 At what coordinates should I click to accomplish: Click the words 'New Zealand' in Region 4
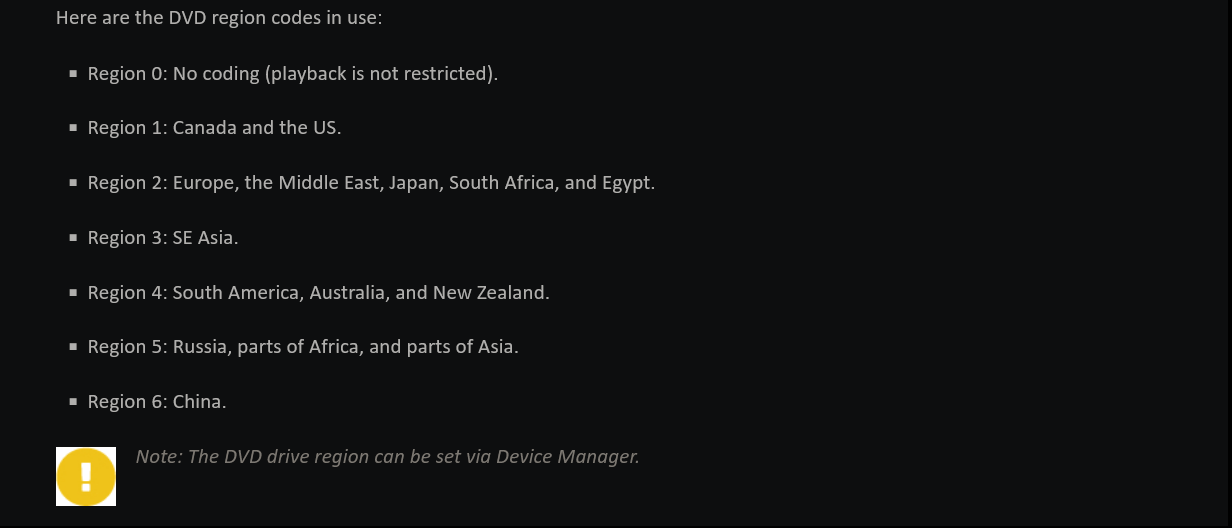tap(489, 293)
